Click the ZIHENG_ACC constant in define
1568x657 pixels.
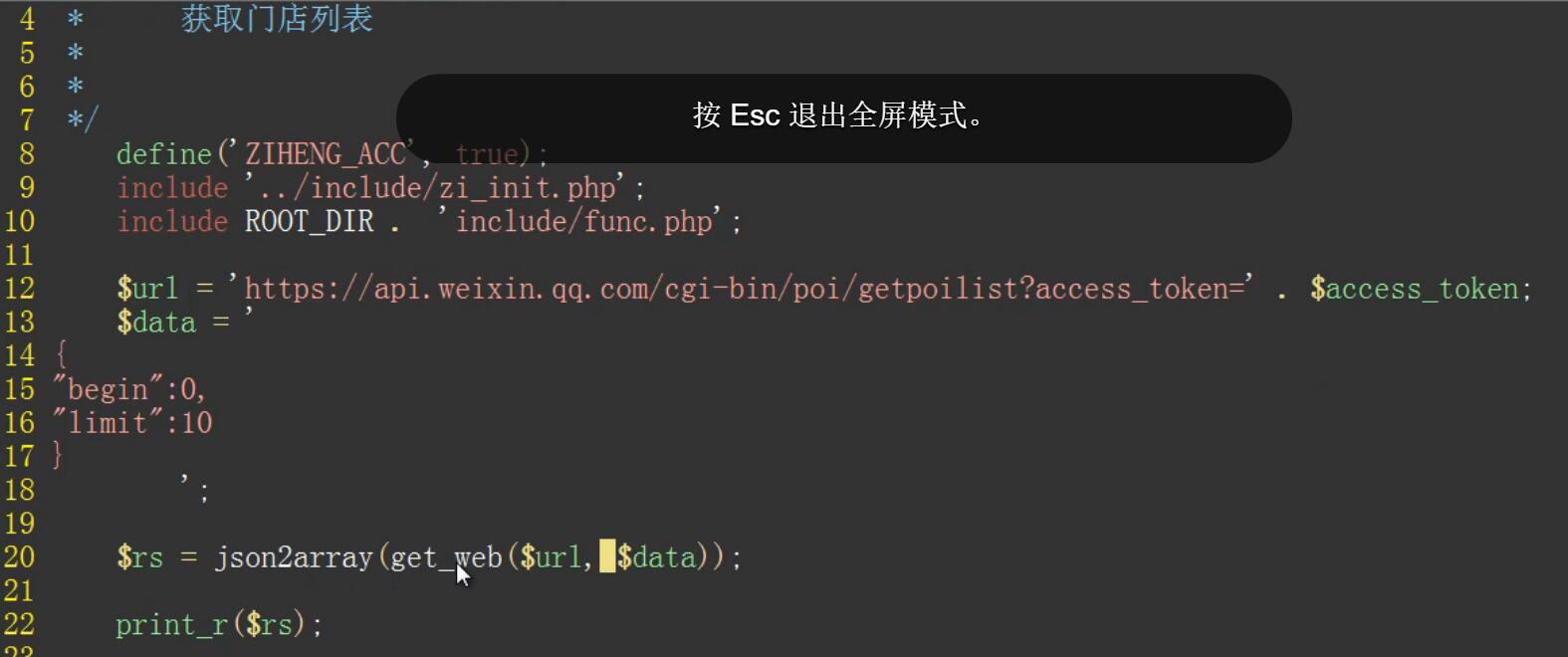326,154
